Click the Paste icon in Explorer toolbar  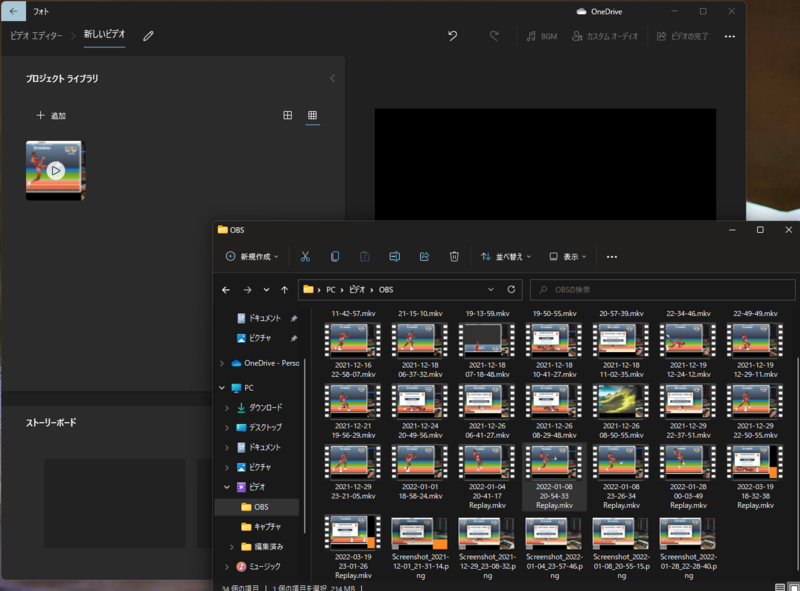pyautogui.click(x=364, y=256)
